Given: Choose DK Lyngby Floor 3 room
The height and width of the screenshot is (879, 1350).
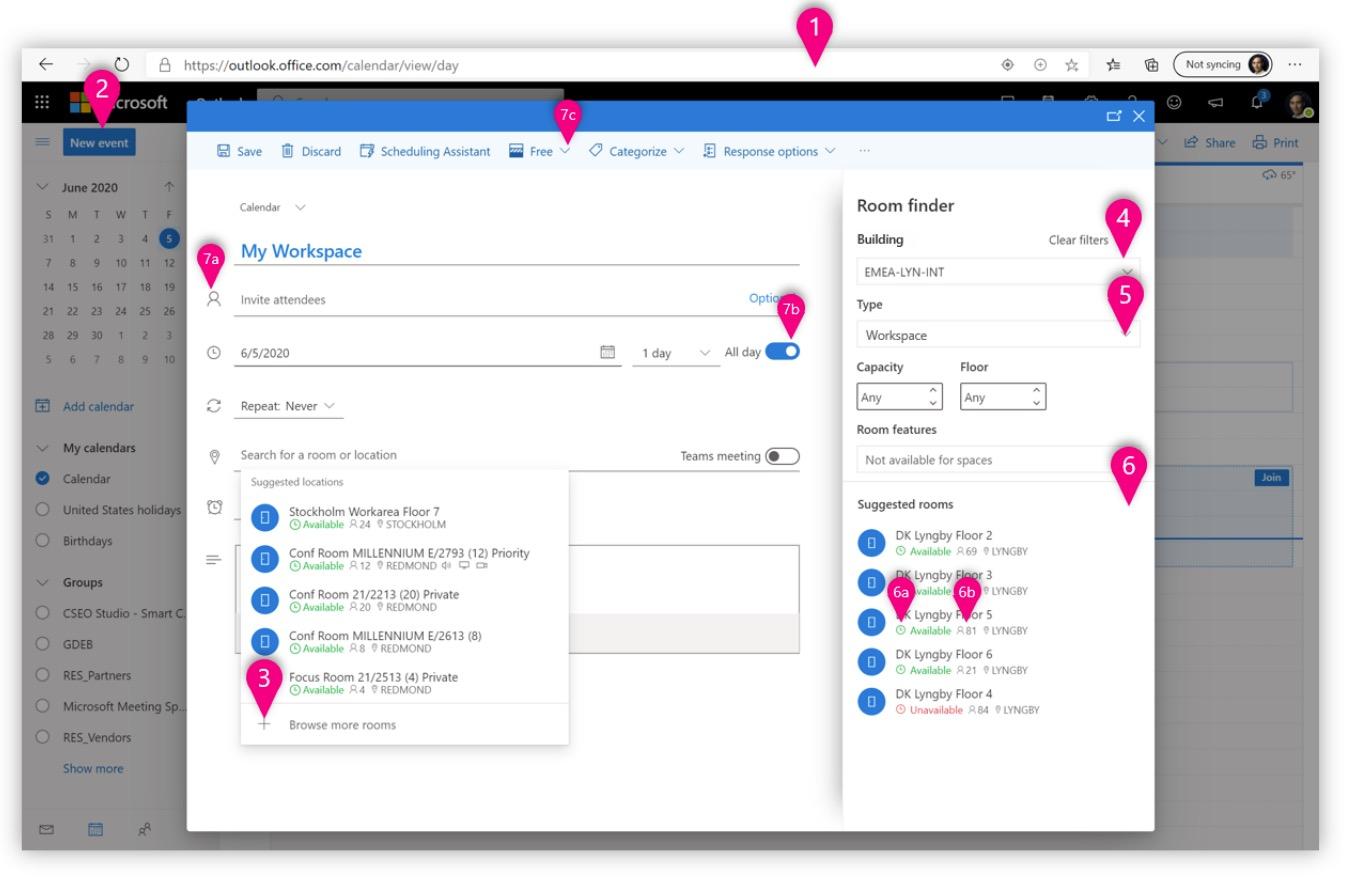Looking at the screenshot, I should coord(943,582).
